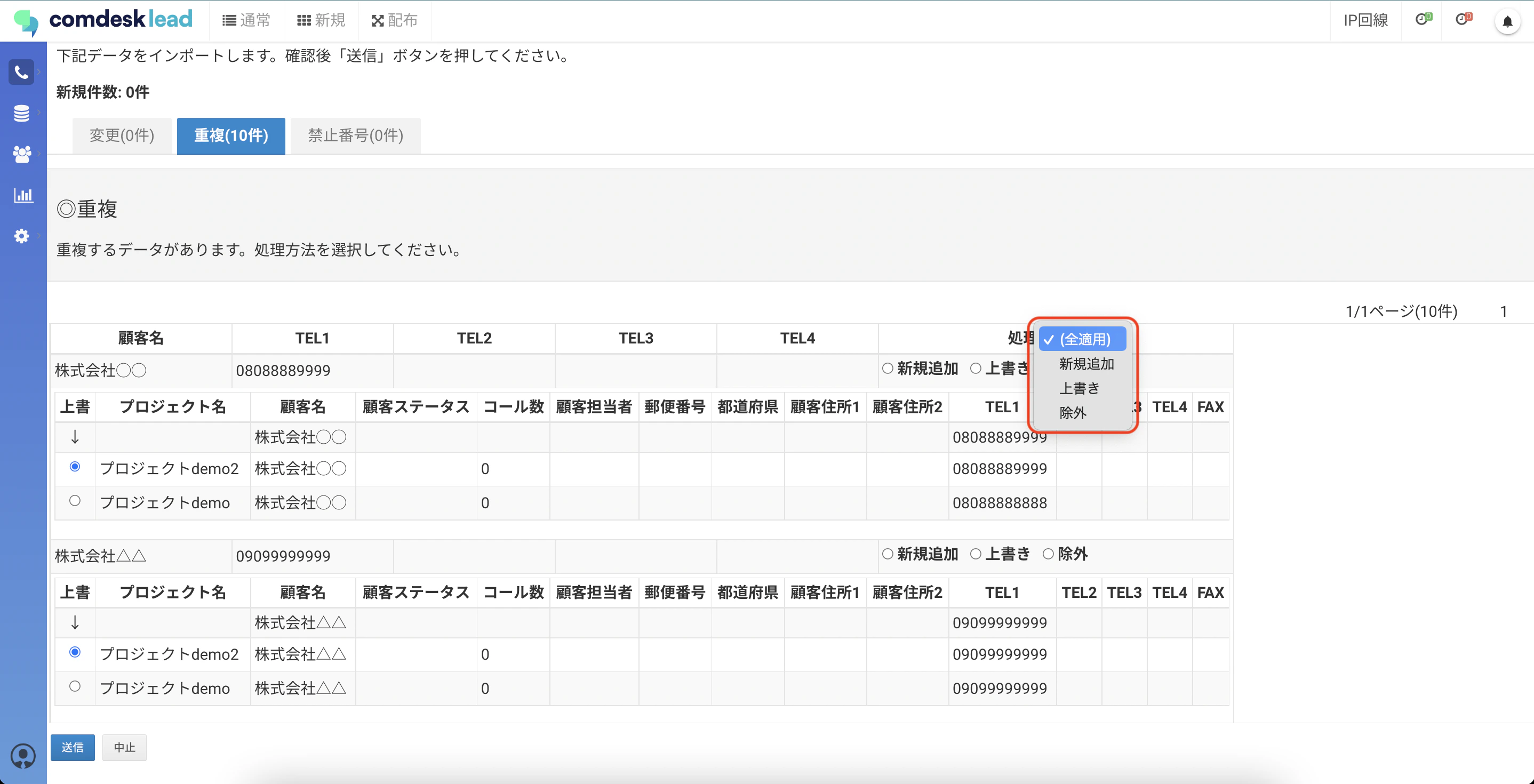Image resolution: width=1534 pixels, height=784 pixels.
Task: Select プロジェクトdemo radio in 株式会社△△ table
Action: point(75,686)
